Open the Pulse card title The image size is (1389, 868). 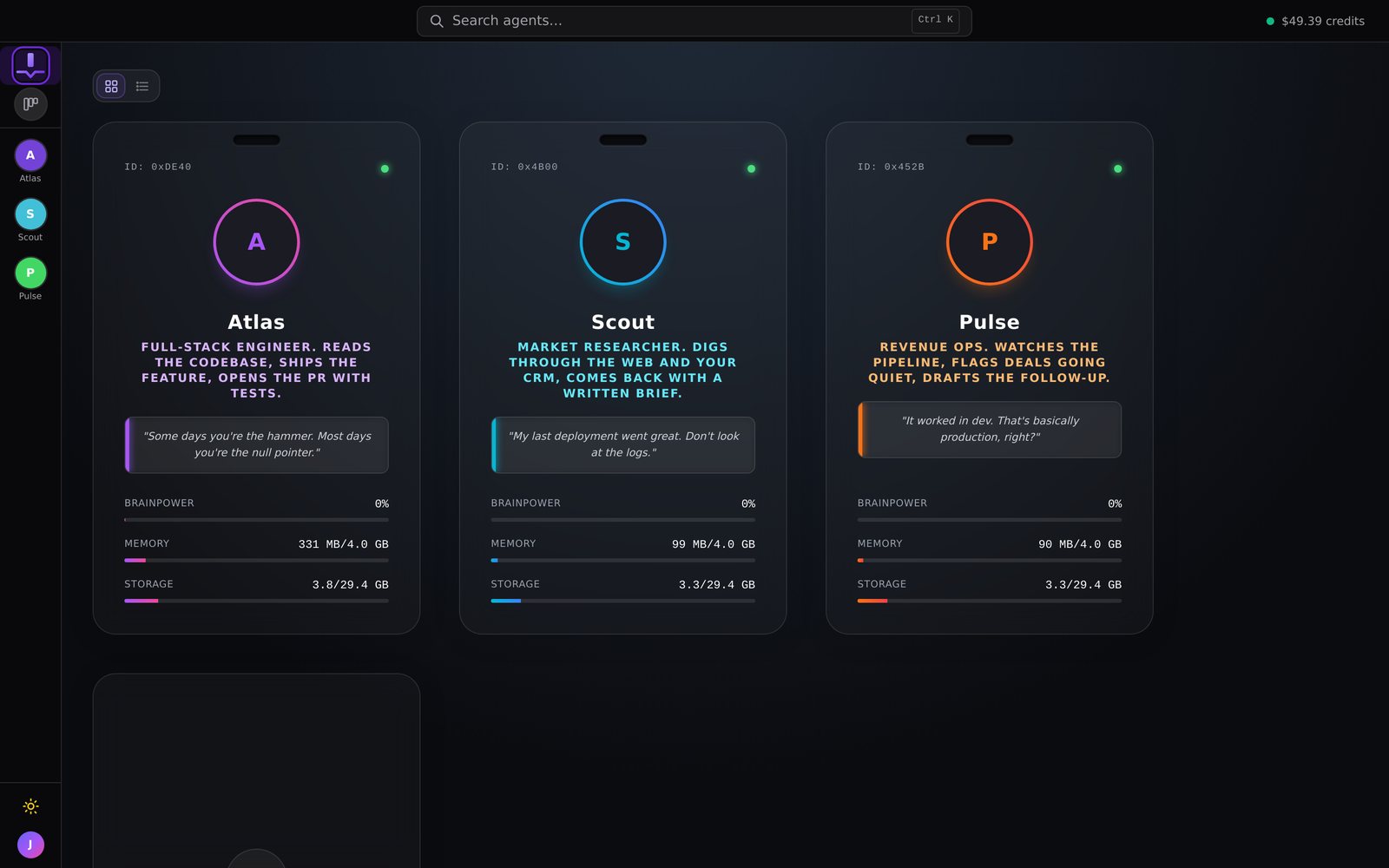(x=989, y=322)
